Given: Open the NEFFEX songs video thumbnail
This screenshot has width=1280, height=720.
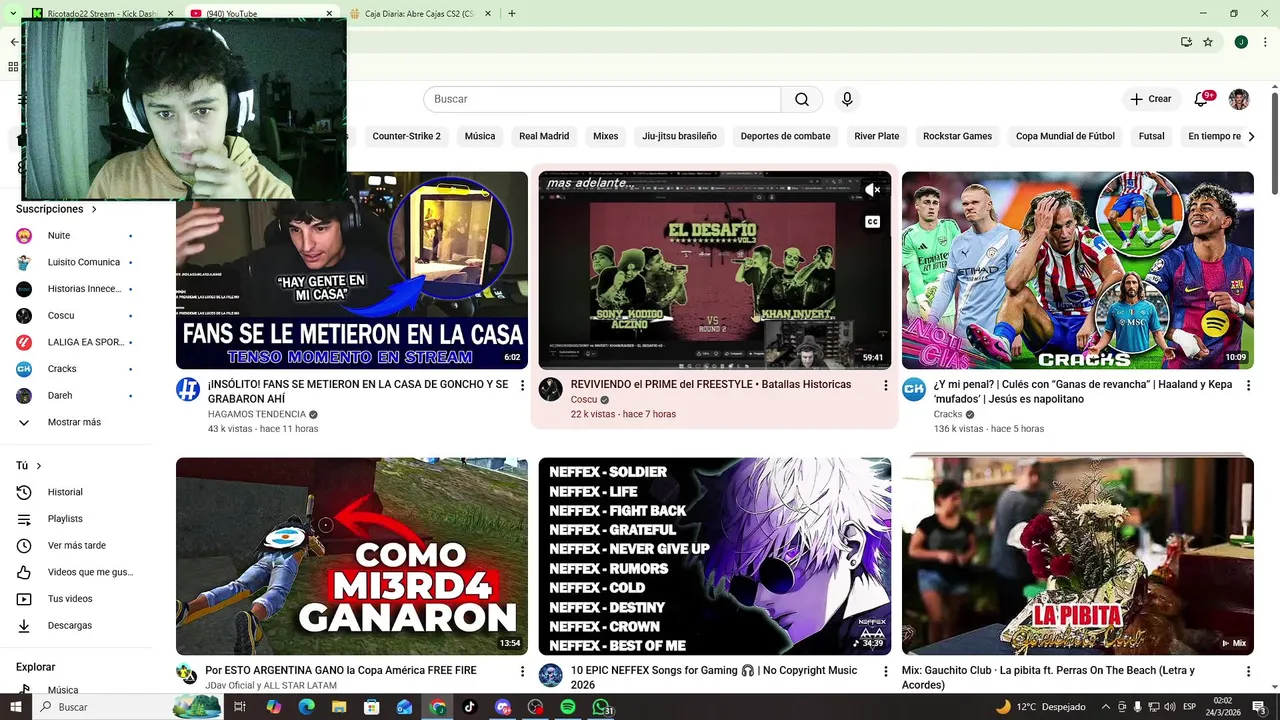Looking at the screenshot, I should 714,556.
